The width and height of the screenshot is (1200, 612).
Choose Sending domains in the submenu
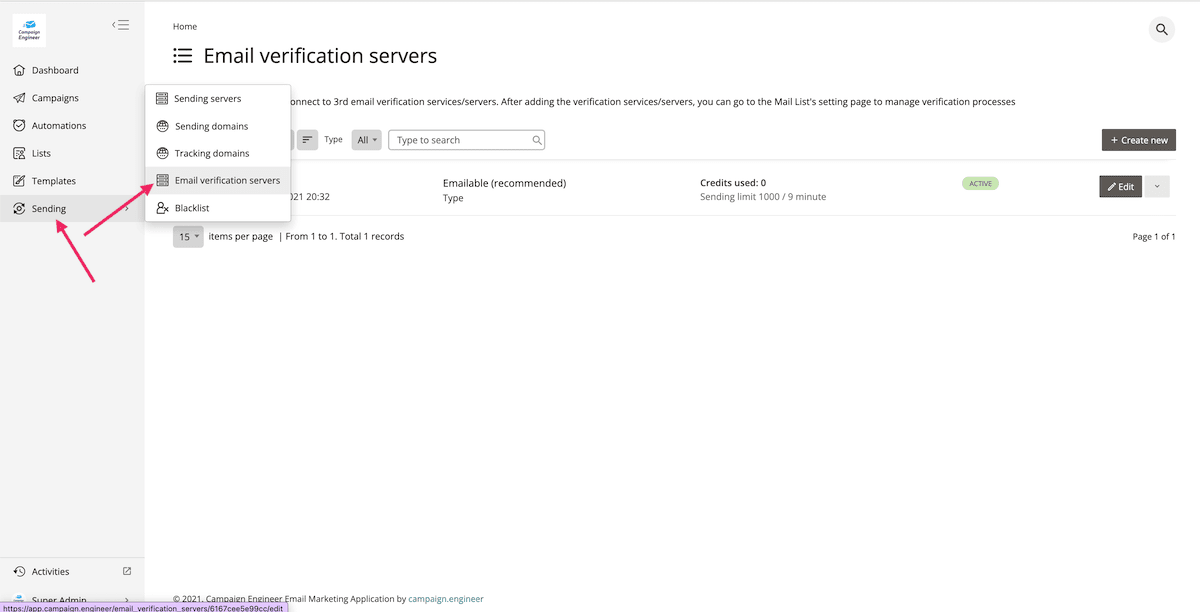(211, 126)
